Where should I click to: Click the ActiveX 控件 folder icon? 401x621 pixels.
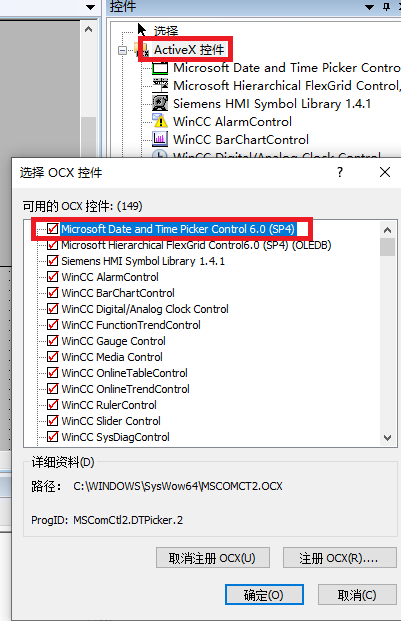pos(142,50)
